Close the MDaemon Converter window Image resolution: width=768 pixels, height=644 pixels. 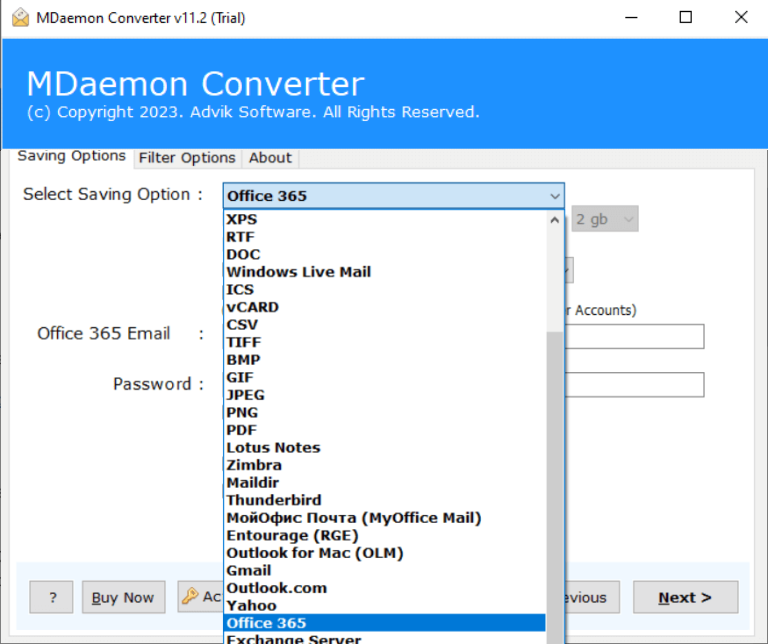(741, 18)
